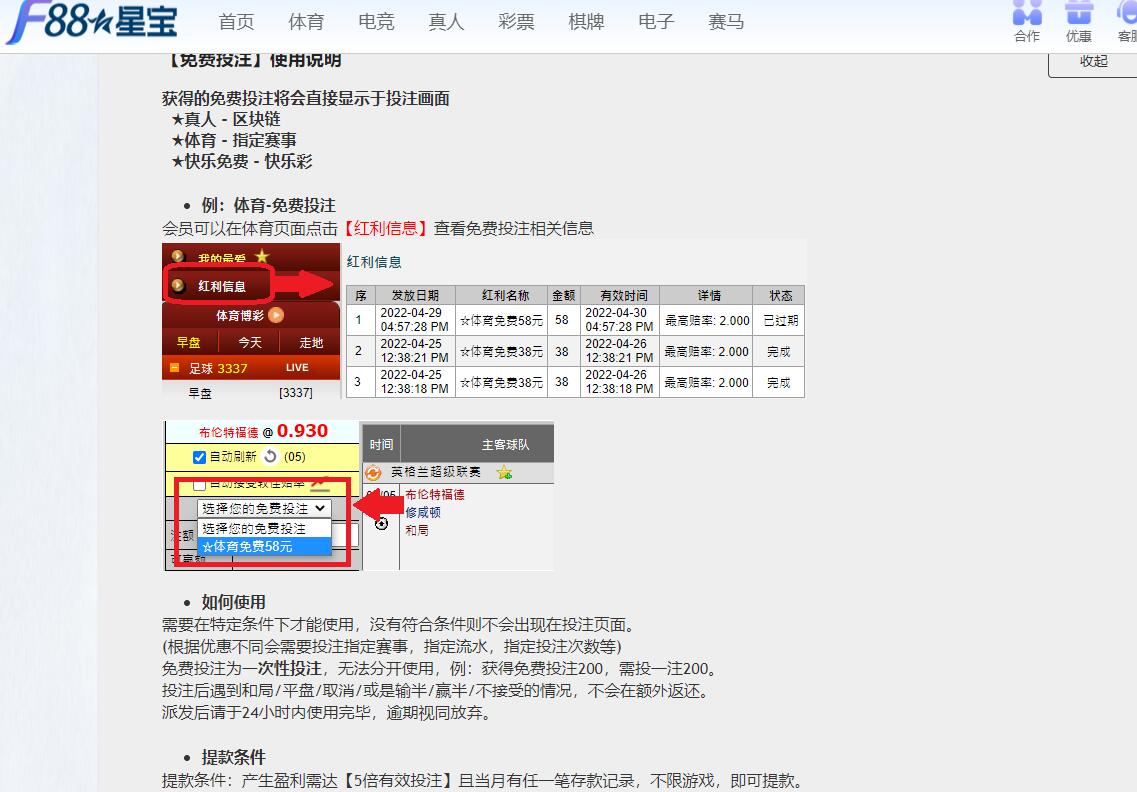1137x792 pixels.
Task: Click the 2022-04-29 04:57:28 PM date cell
Action: [x=415, y=320]
